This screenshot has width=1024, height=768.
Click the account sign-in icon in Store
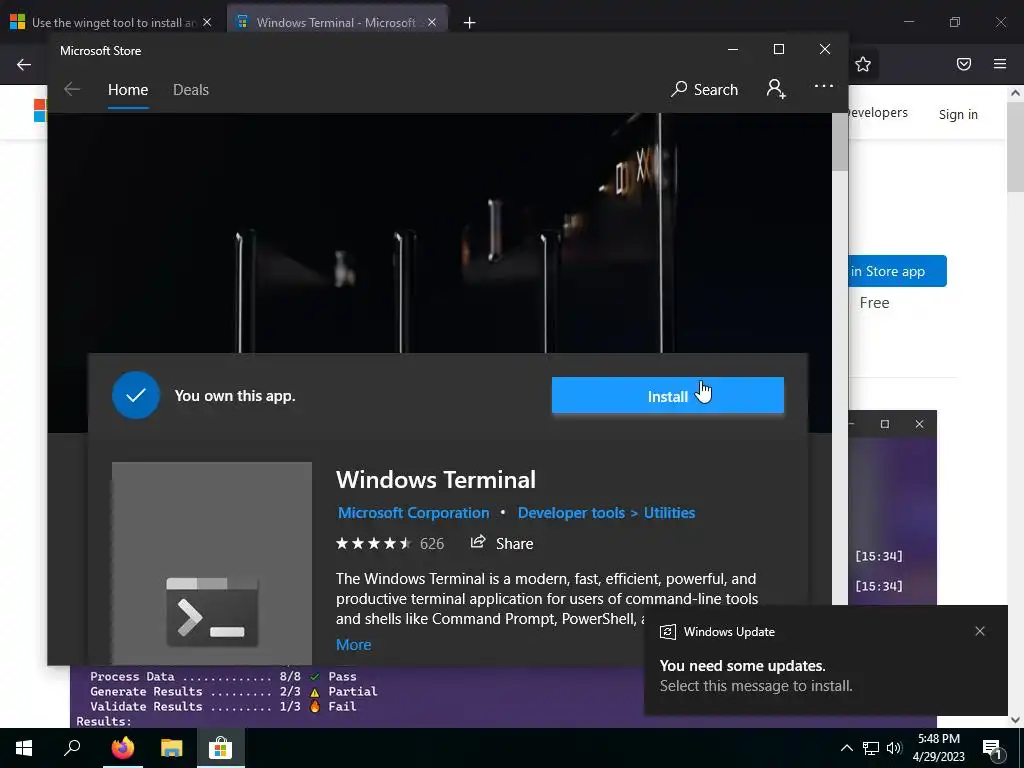[x=776, y=89]
